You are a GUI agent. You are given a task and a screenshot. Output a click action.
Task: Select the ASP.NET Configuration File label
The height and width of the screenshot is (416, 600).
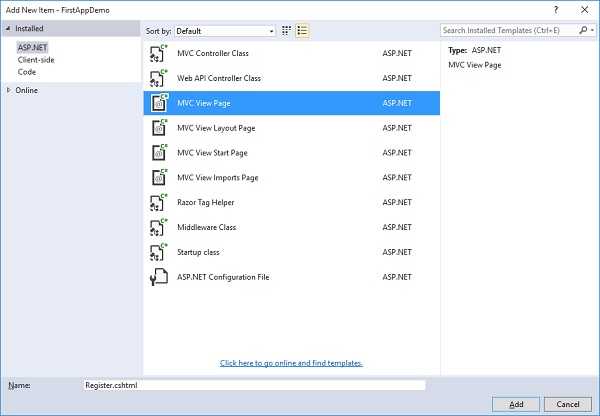click(x=223, y=277)
